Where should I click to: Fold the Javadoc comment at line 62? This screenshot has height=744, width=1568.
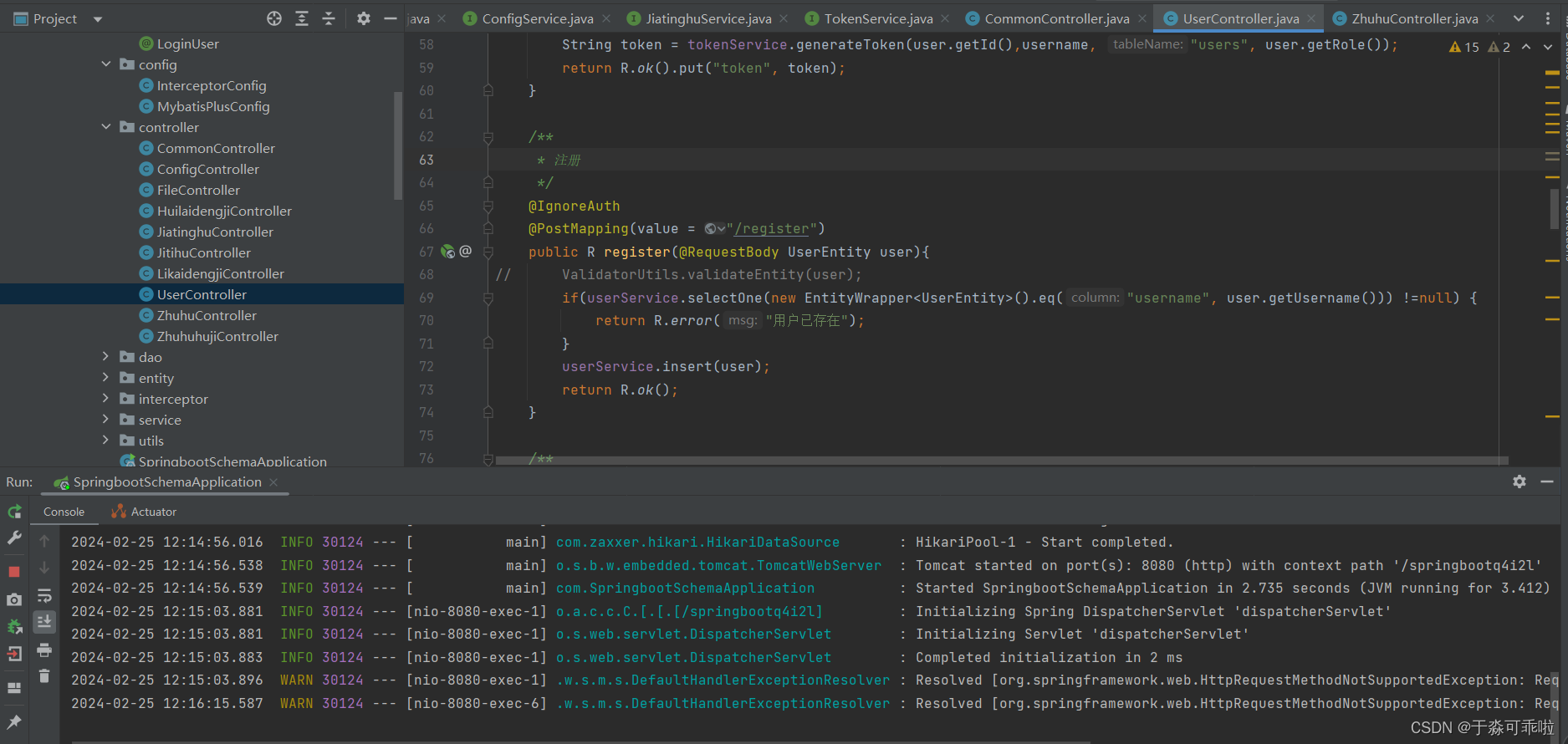(x=488, y=136)
